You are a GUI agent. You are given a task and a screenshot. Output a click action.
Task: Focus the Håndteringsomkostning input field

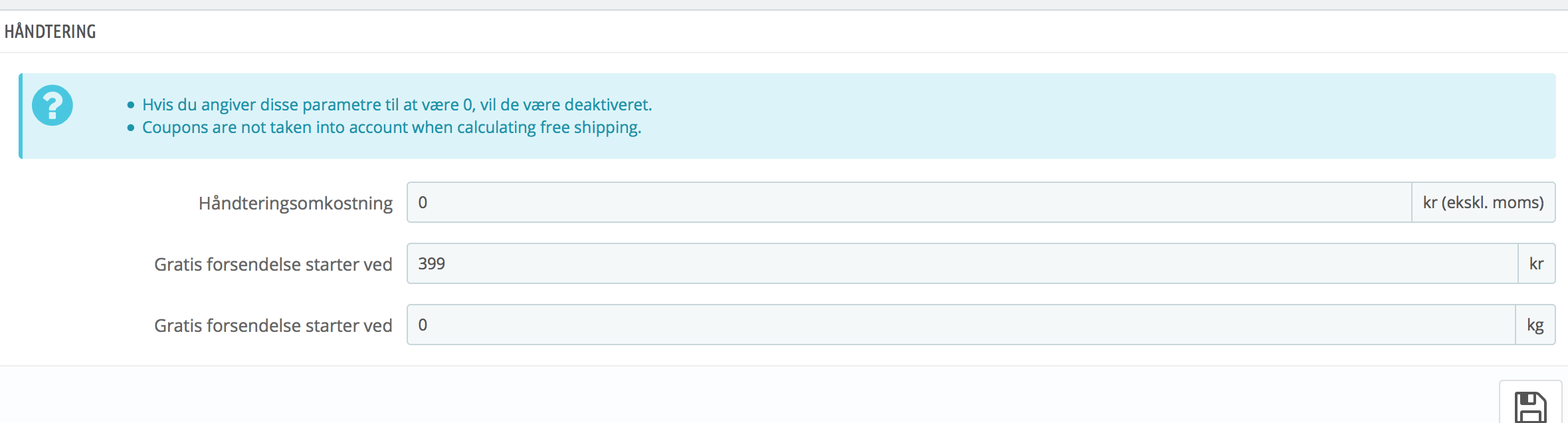coord(909,202)
